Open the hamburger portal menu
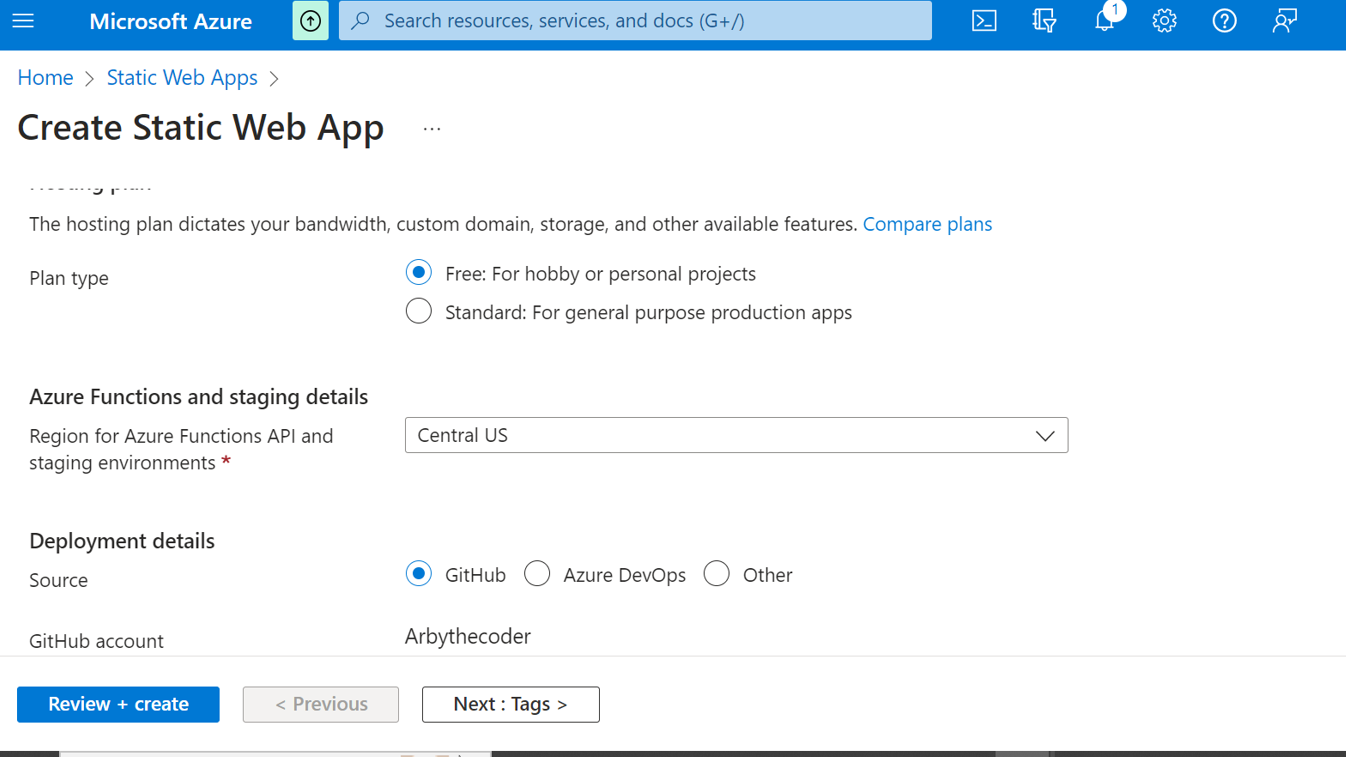This screenshot has width=1346, height=757. (x=23, y=21)
